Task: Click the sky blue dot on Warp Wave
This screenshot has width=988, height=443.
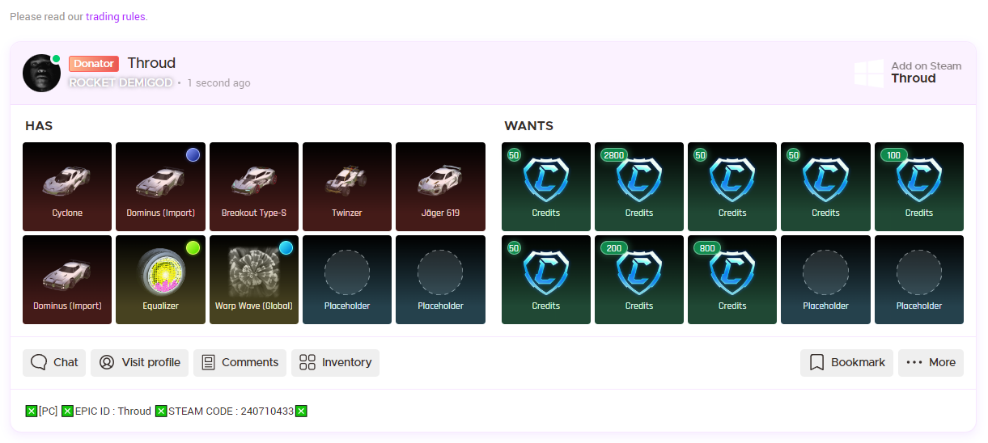Action: [x=286, y=248]
